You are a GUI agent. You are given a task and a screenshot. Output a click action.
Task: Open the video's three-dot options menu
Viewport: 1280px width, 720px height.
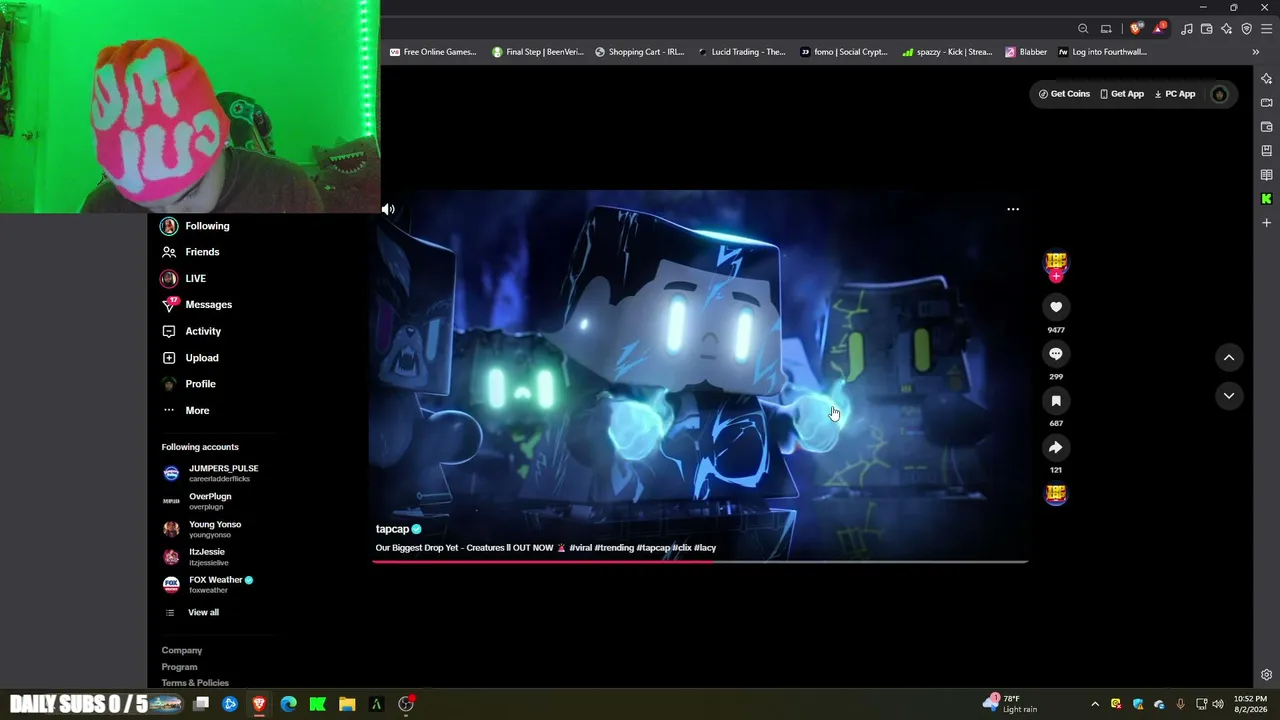coord(1013,209)
